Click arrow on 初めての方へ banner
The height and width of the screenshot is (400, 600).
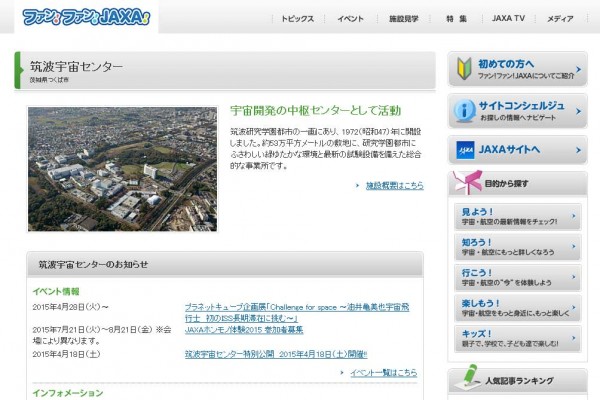(x=578, y=69)
